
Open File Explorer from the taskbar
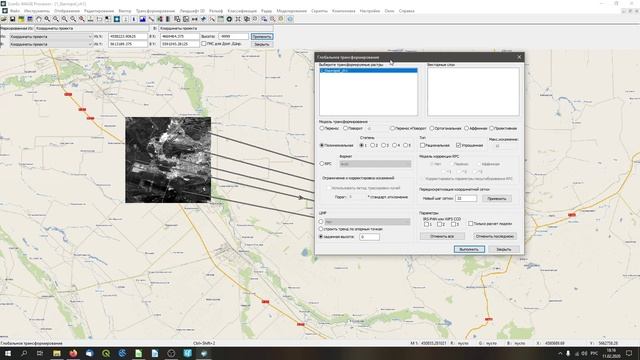tap(57, 353)
